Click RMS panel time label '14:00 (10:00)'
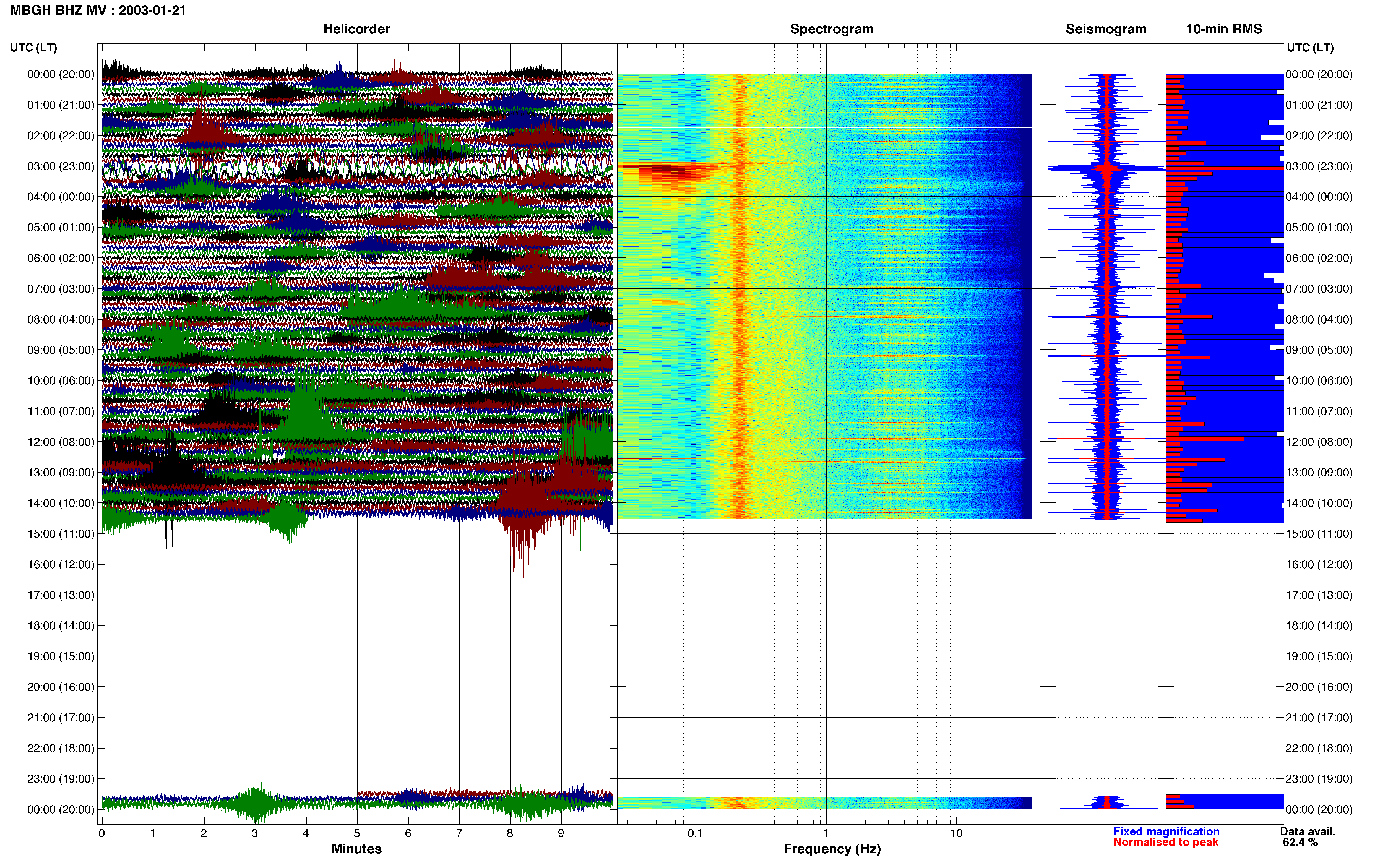Screen dimensions: 1388x868 (x=1319, y=504)
